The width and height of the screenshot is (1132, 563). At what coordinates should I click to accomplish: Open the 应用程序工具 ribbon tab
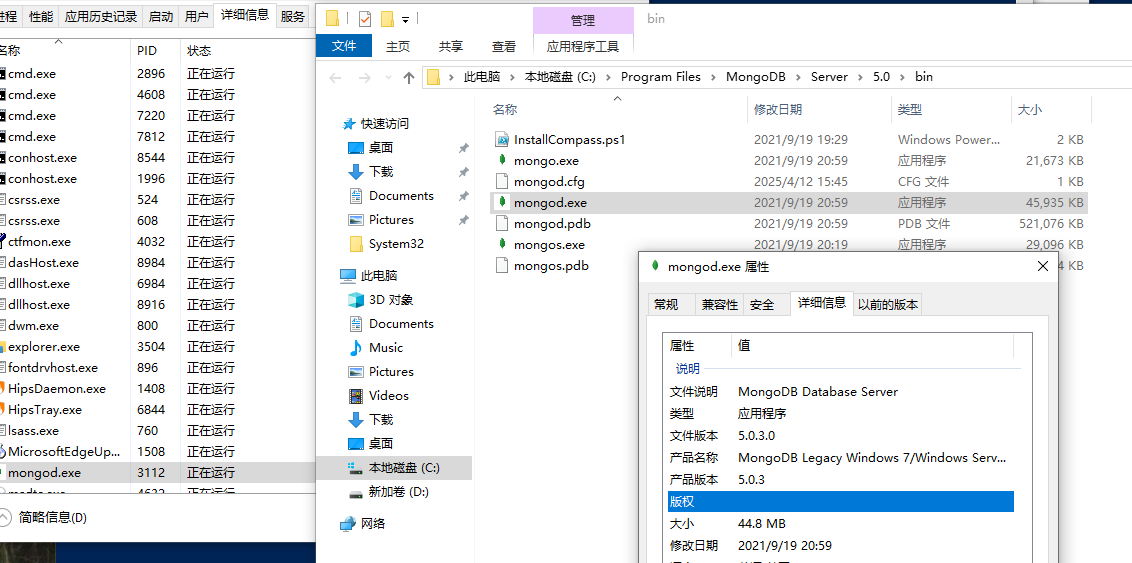click(583, 47)
